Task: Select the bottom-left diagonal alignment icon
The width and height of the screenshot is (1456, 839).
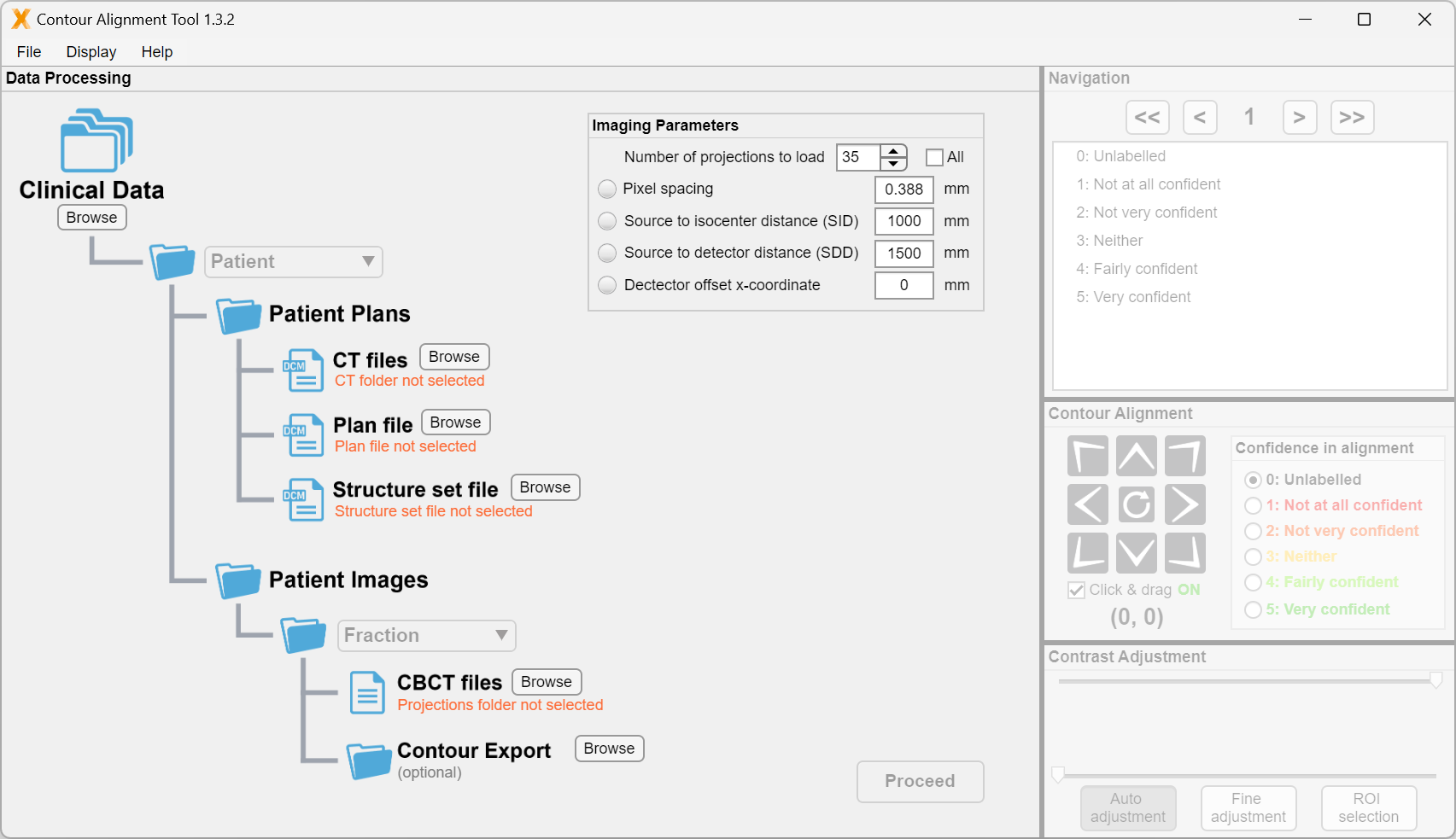Action: point(1087,553)
